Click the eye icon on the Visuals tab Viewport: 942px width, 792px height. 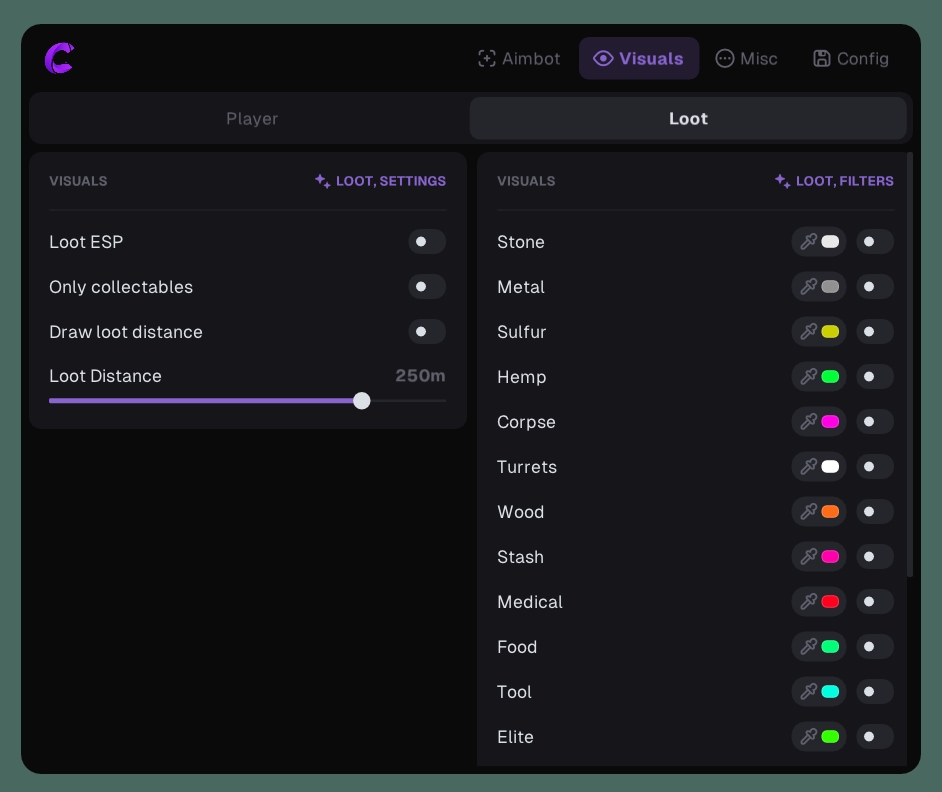tap(603, 58)
